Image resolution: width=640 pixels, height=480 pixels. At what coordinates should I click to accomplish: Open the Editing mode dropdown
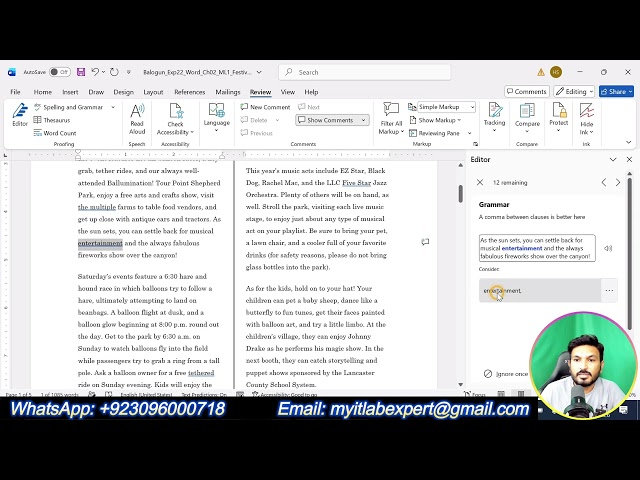click(574, 91)
